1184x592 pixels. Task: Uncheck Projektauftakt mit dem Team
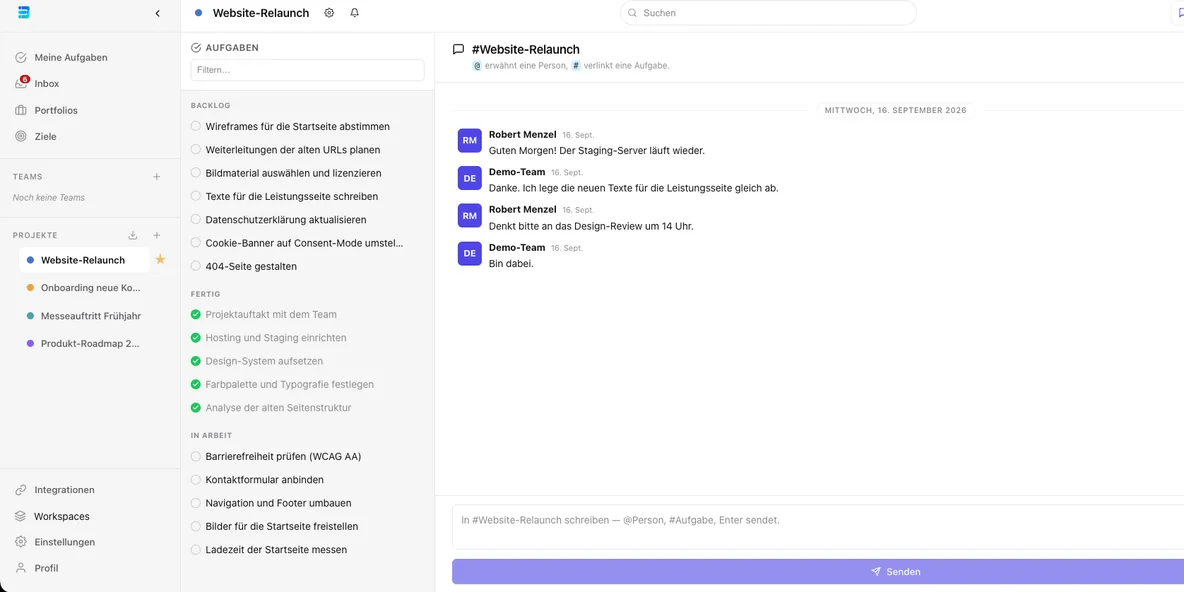(196, 314)
